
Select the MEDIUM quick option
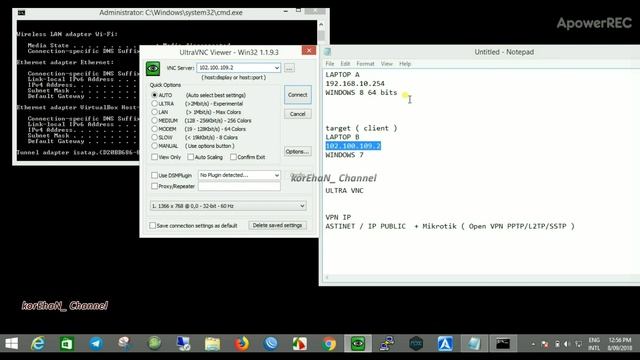click(x=155, y=120)
